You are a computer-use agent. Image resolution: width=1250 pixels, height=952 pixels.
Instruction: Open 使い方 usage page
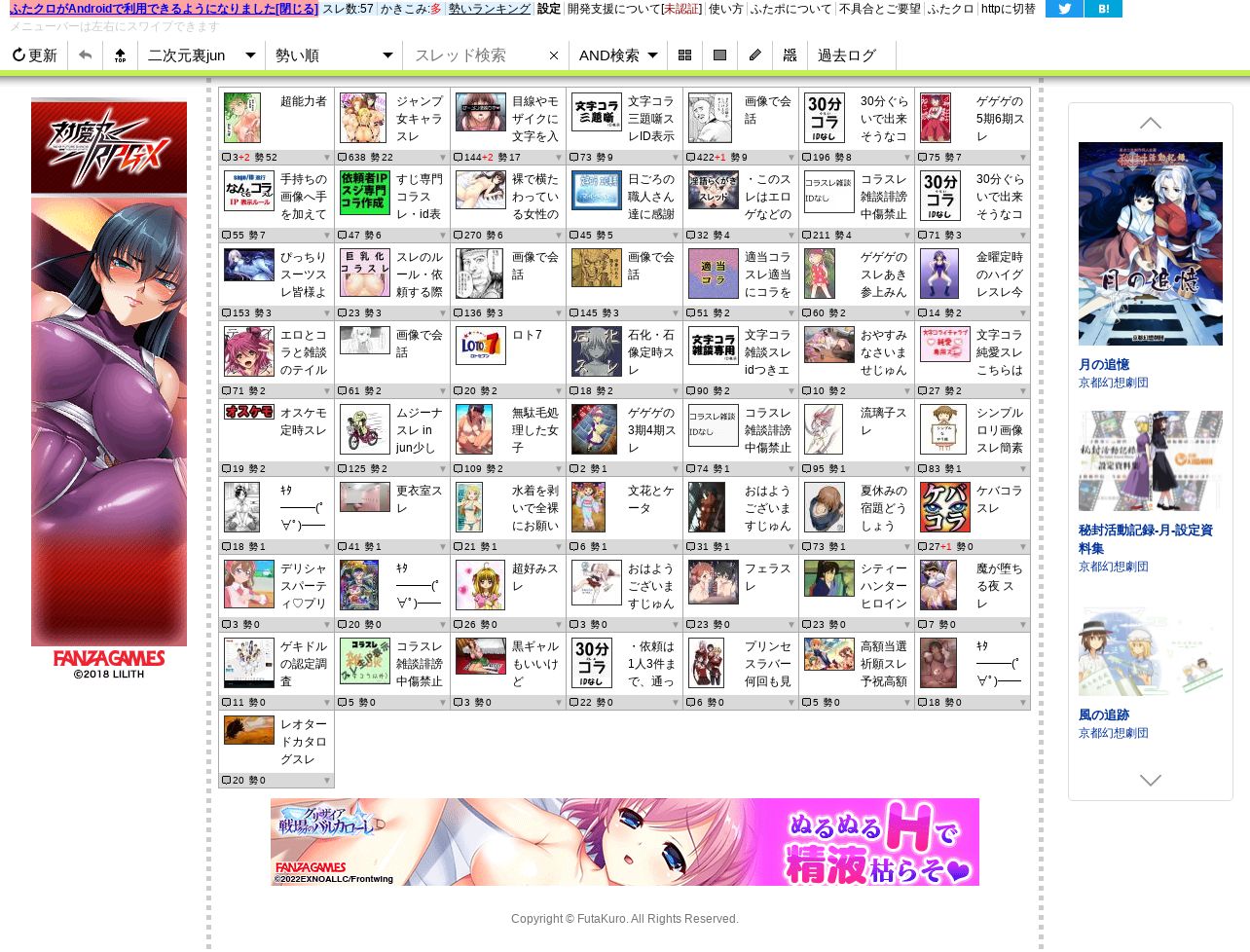pyautogui.click(x=725, y=9)
